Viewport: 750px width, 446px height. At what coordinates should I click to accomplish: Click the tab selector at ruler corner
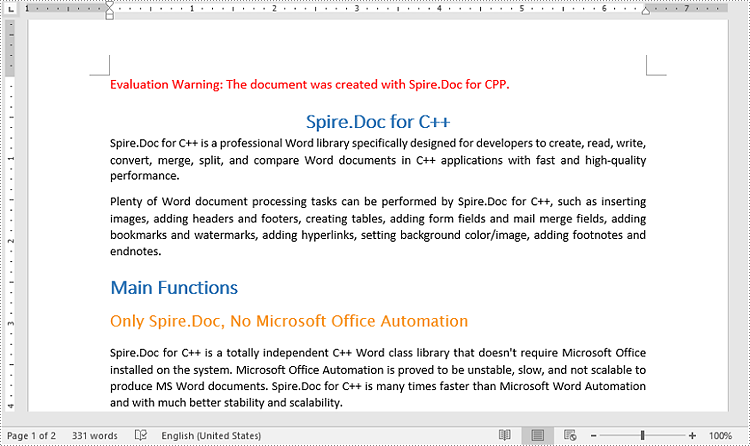click(x=11, y=9)
